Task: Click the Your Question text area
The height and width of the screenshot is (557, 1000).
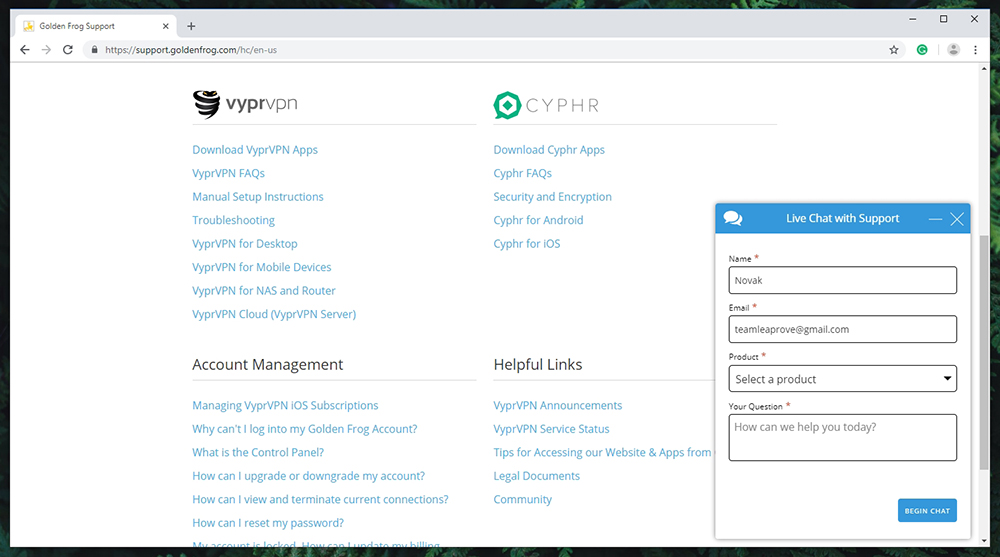Action: (842, 438)
